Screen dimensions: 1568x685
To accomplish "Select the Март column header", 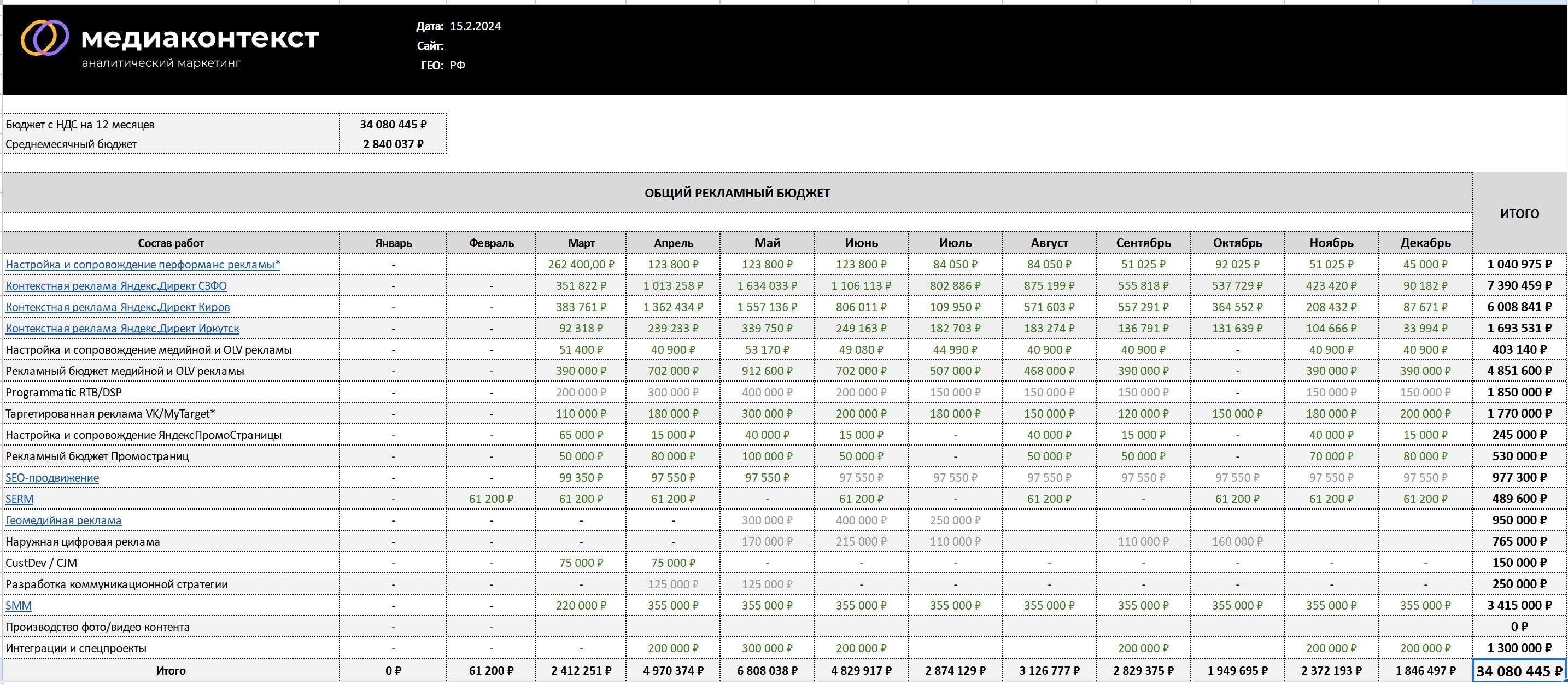I will tap(581, 243).
